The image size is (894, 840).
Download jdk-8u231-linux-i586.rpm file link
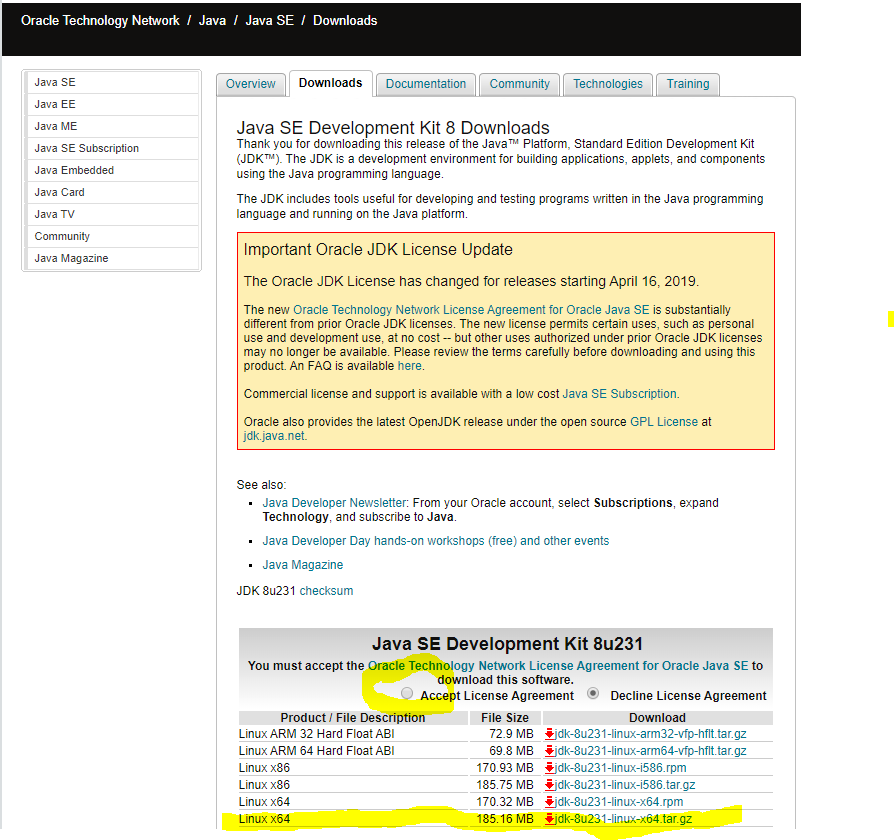point(621,768)
